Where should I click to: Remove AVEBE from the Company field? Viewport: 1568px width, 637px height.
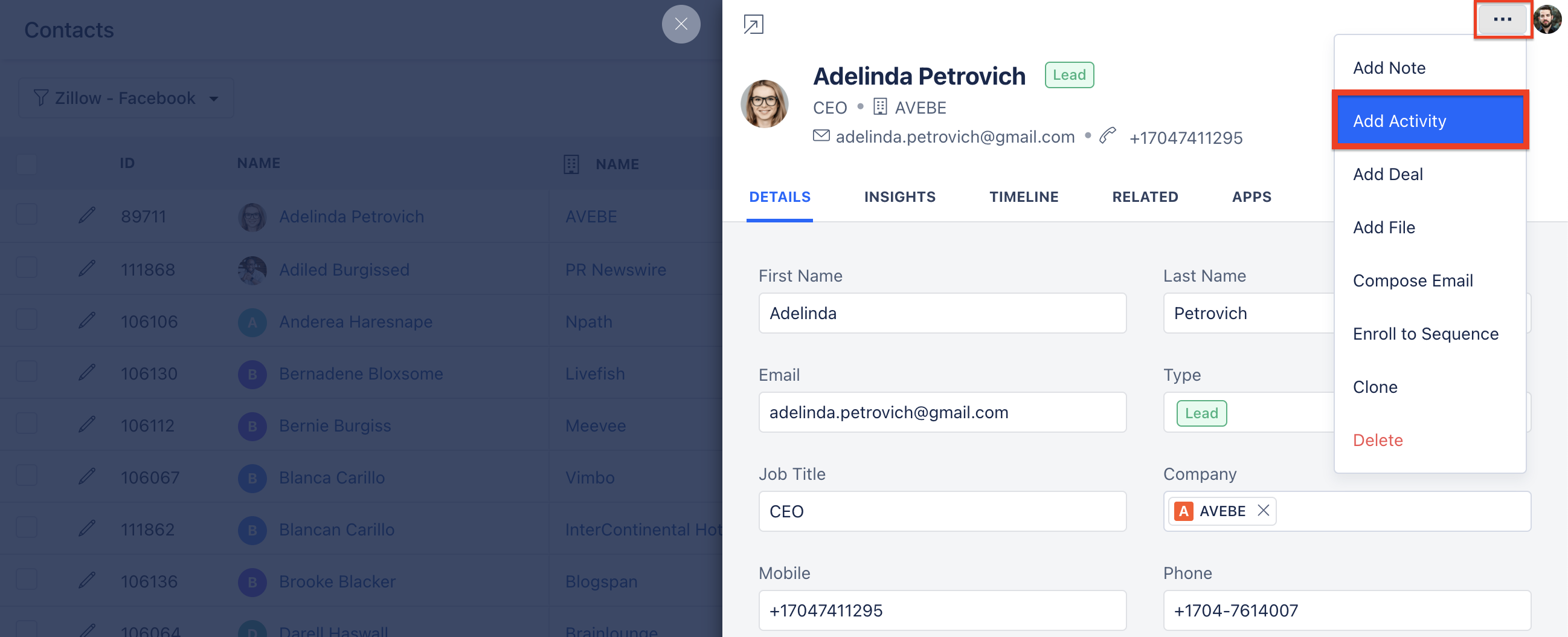1263,510
